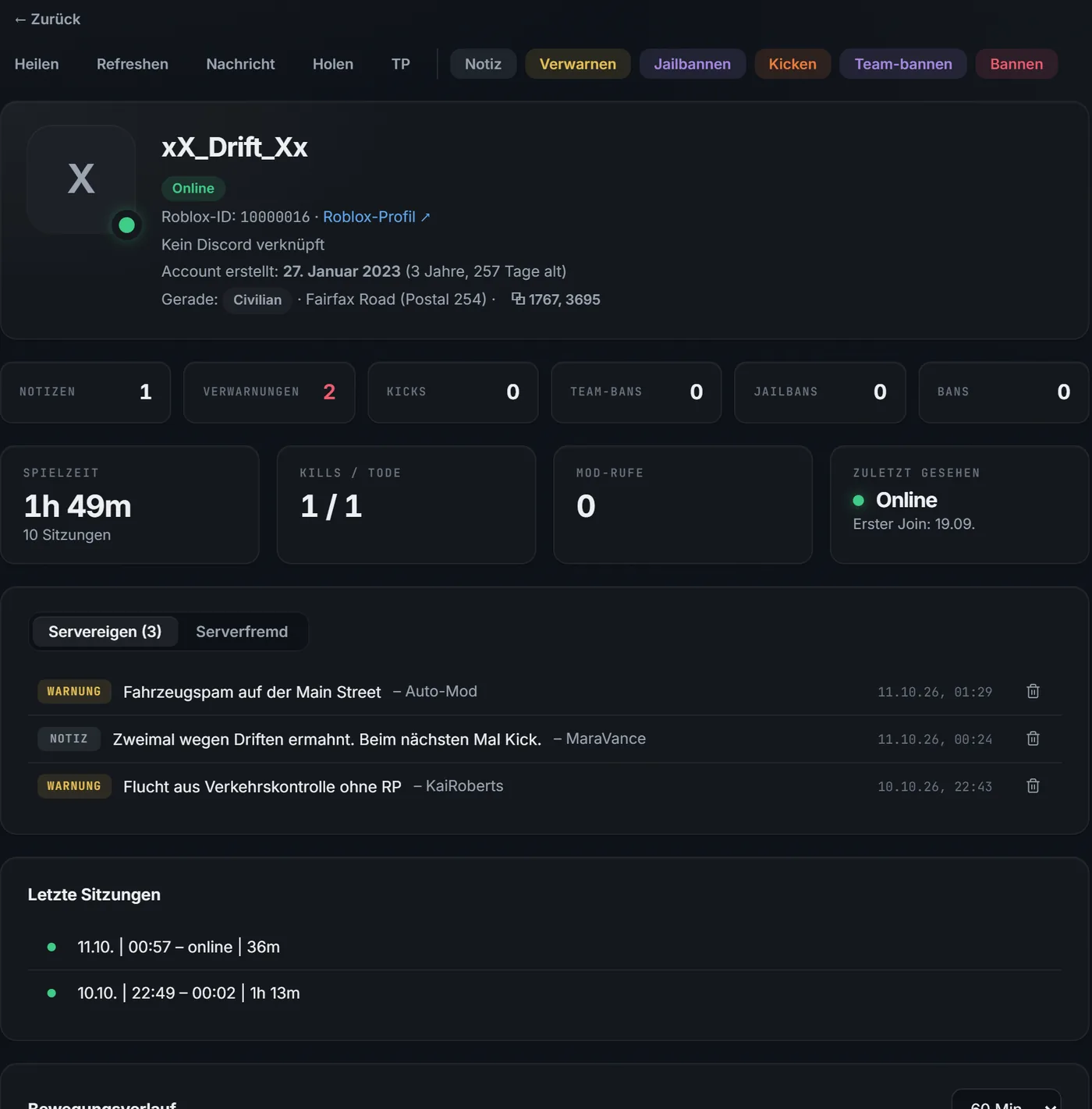Click 'Erster Join: 19.09.' text
The width and height of the screenshot is (1092, 1109).
(914, 524)
